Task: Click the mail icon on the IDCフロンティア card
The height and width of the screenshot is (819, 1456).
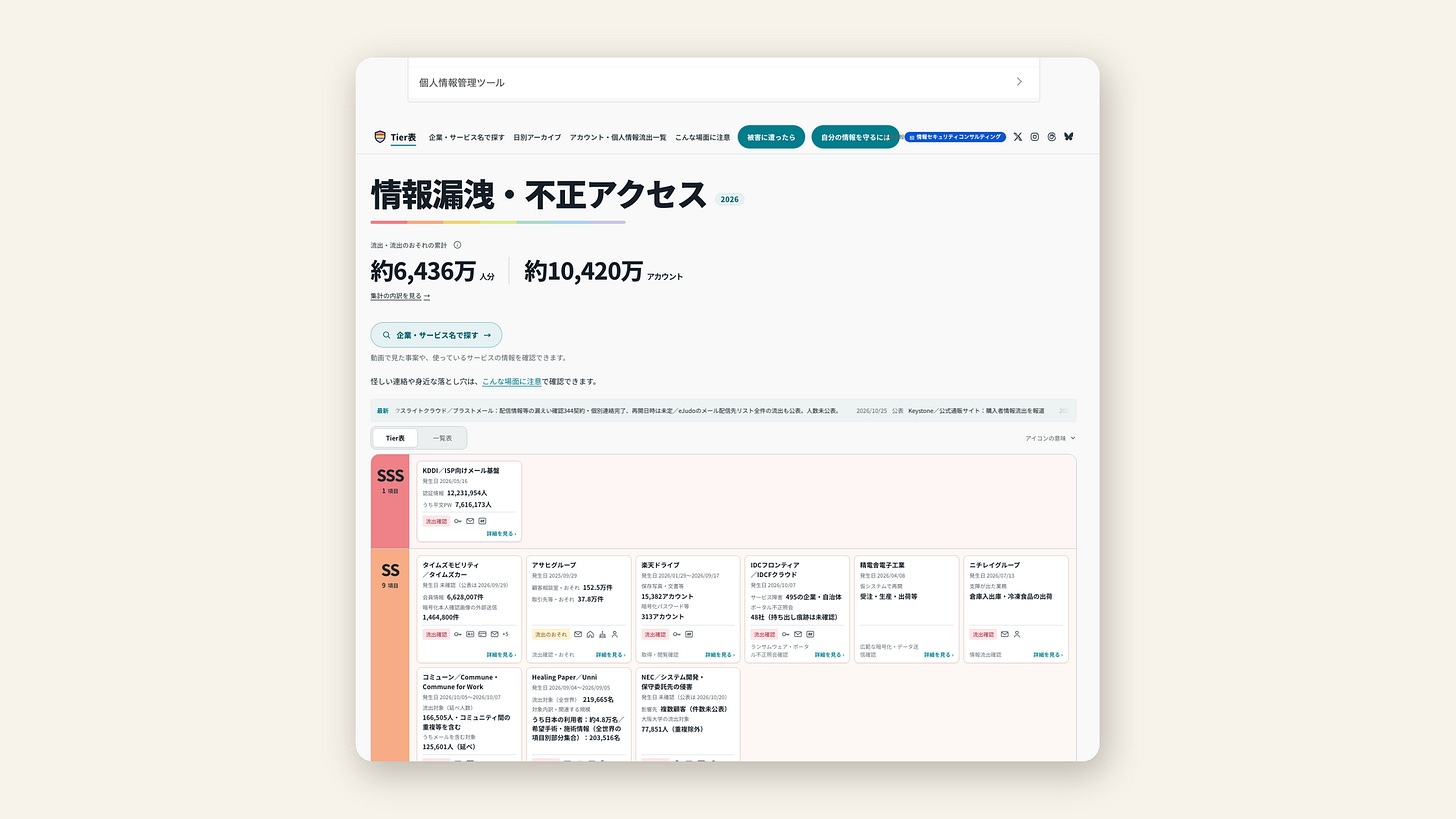Action: point(798,634)
